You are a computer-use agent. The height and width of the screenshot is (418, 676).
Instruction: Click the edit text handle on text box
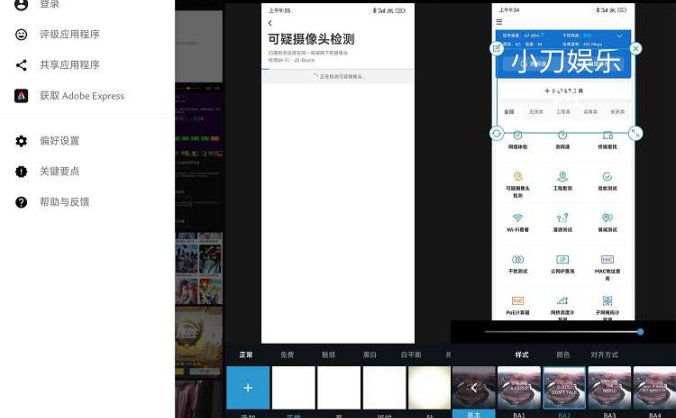[x=497, y=48]
